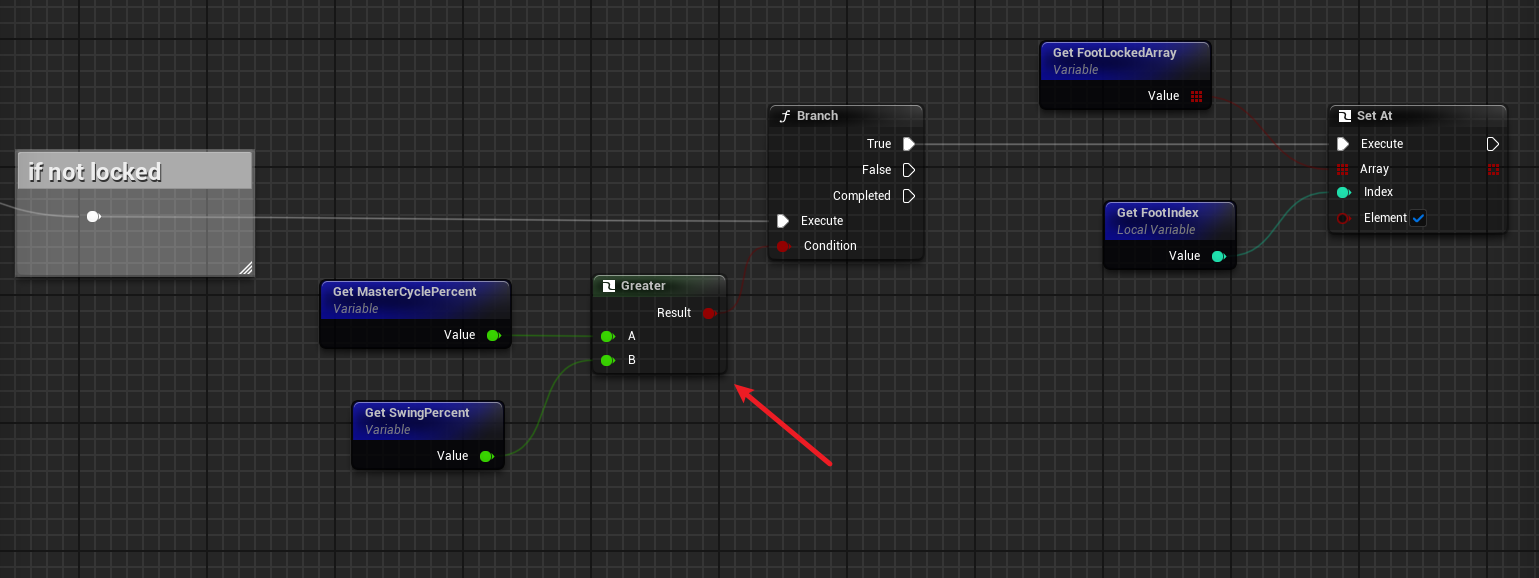Click the red Condition pin on Branch

coord(783,246)
